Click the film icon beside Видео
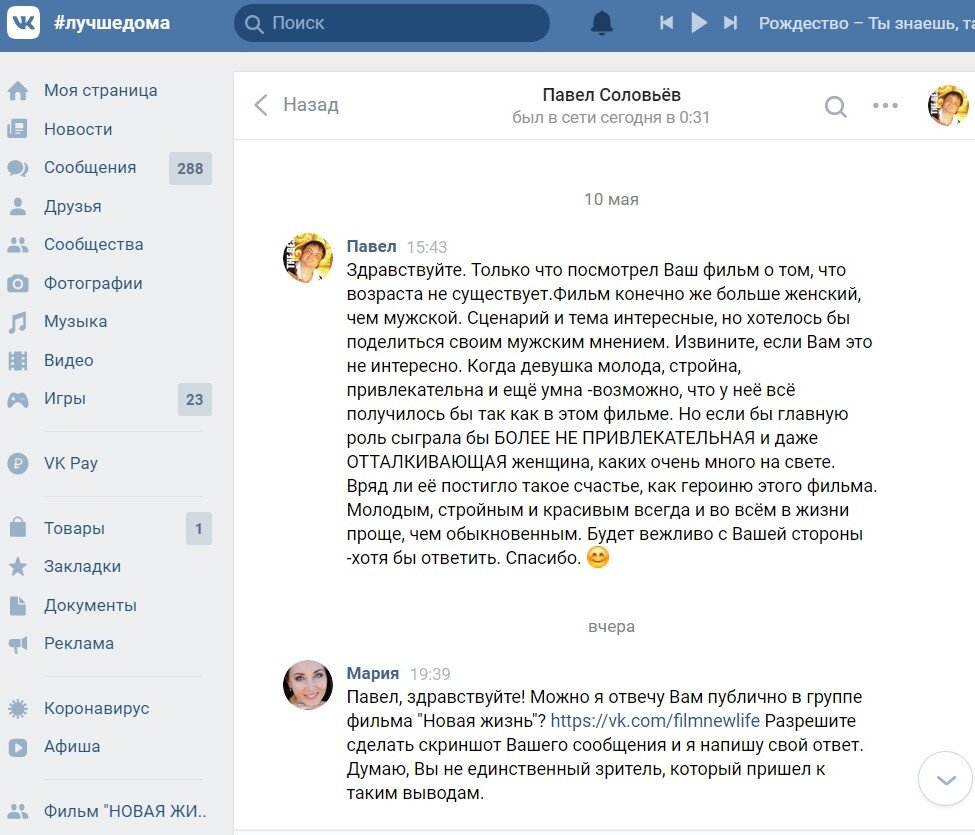 (17, 361)
